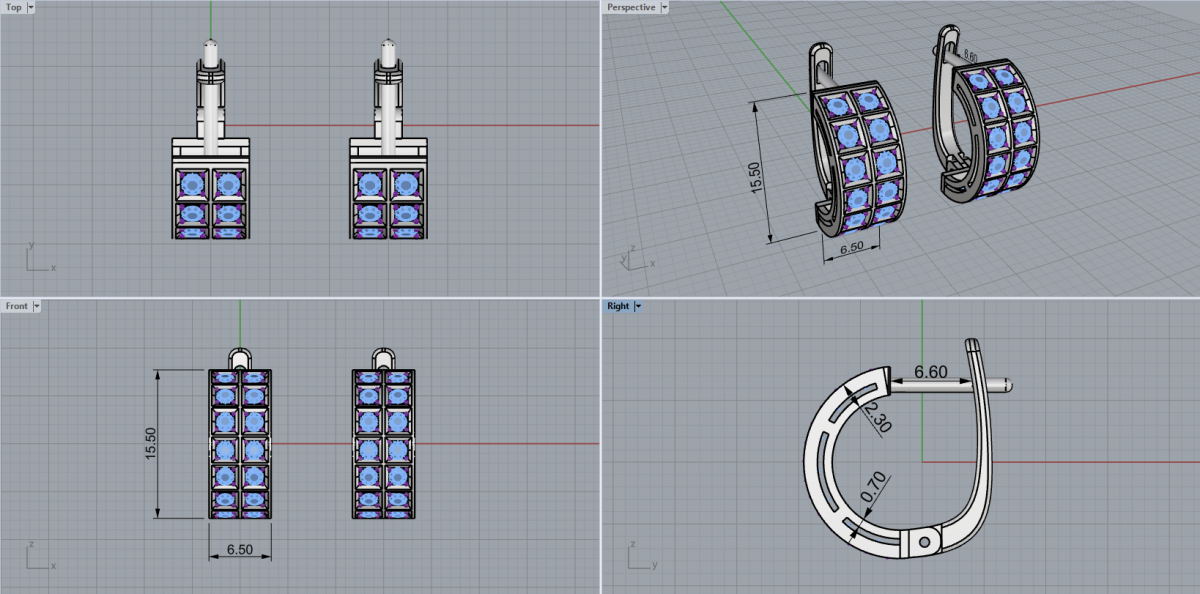1200x594 pixels.
Task: Select the 6.50 dimension in Perspective viewport
Action: pos(851,247)
